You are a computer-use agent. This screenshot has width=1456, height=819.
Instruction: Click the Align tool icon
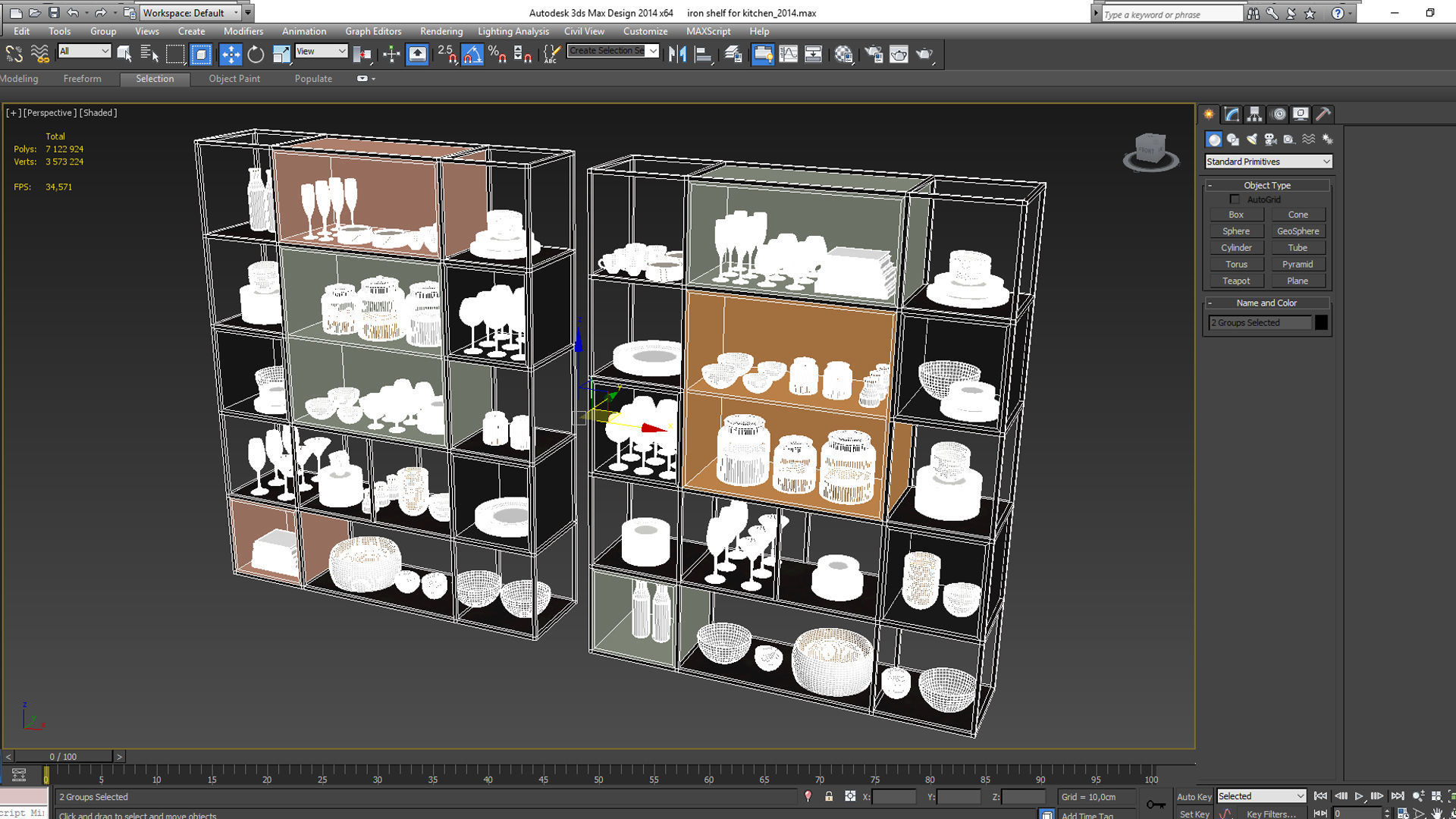(x=703, y=54)
